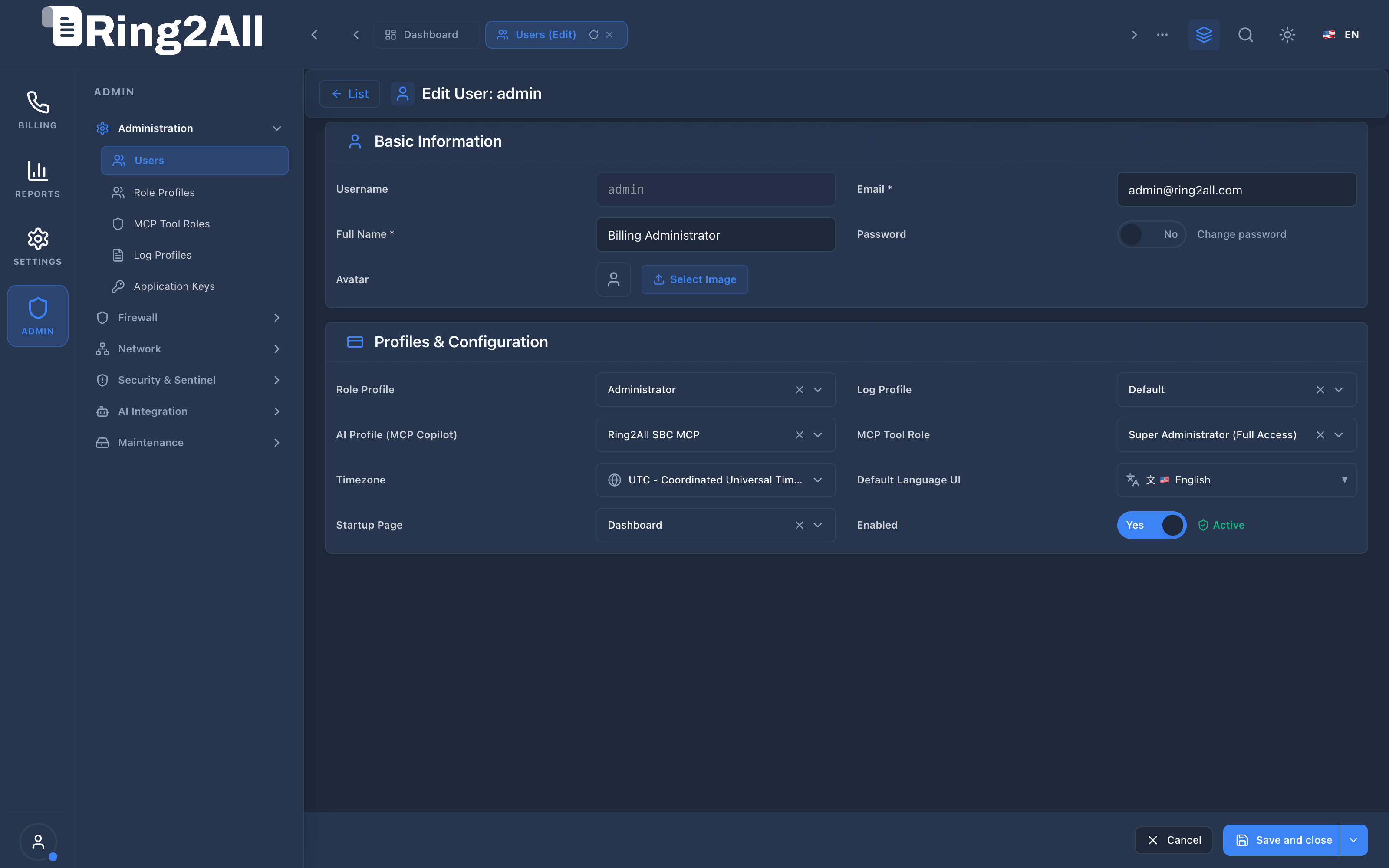Open the tab overflow ellipsis menu
1389x868 pixels.
tap(1162, 34)
